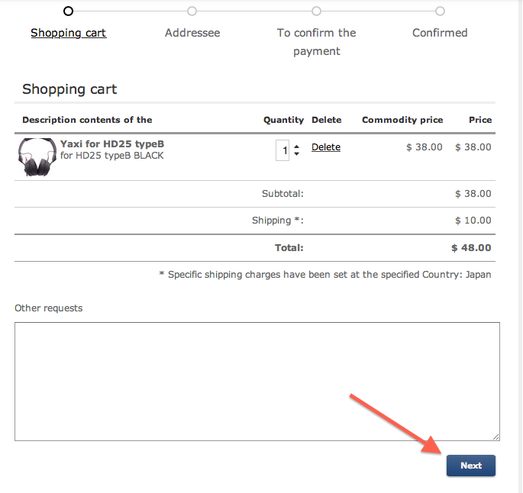Click the Yaxi for HD25 typeB title
Viewport: 523px width, 493px height.
tap(112, 144)
